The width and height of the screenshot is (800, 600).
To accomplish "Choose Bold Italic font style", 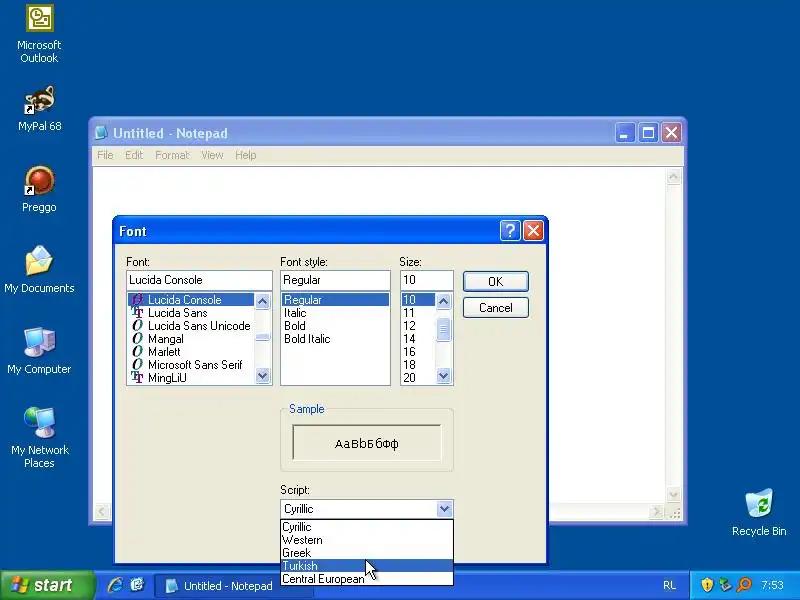I will pyautogui.click(x=335, y=339).
